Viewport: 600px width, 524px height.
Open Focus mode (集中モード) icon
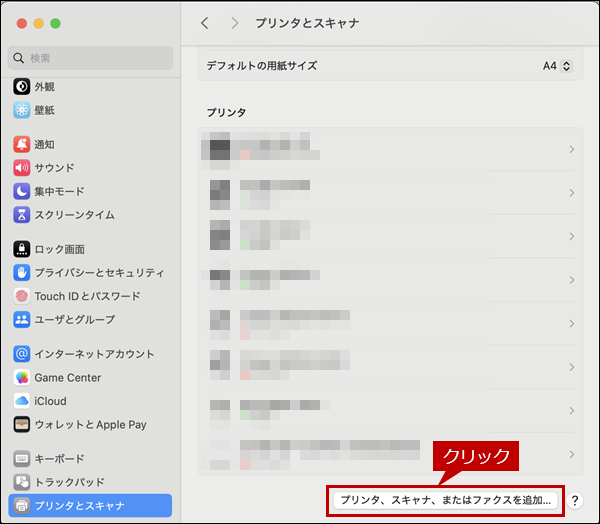22,191
